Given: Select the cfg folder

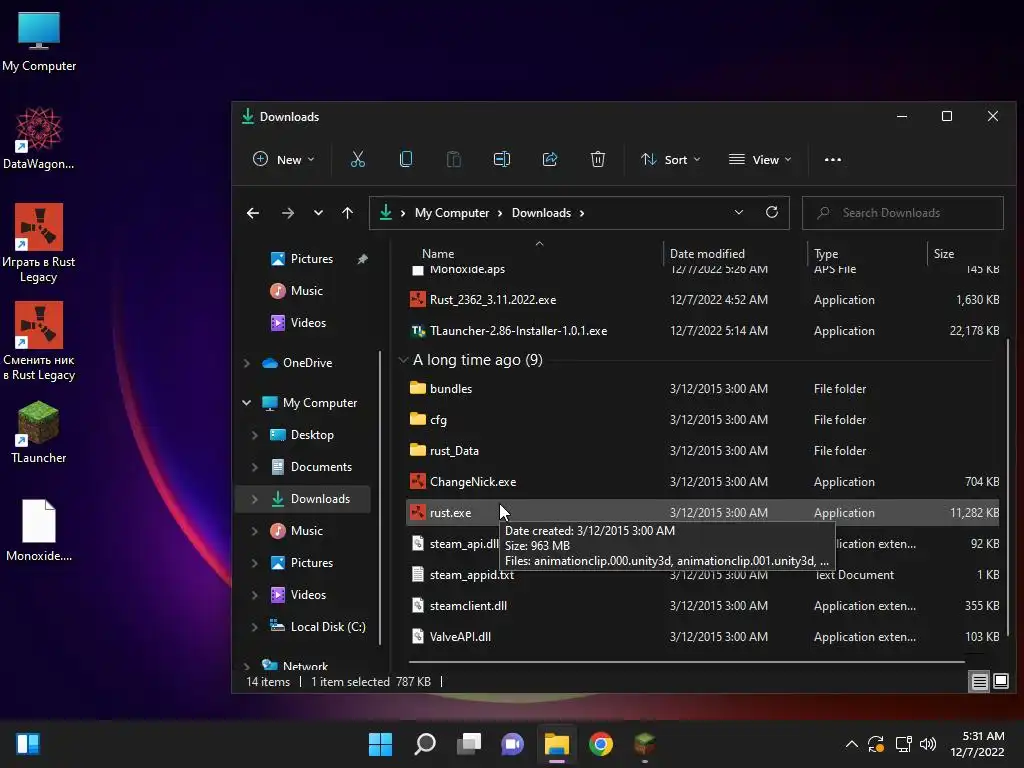Looking at the screenshot, I should coord(703,420).
